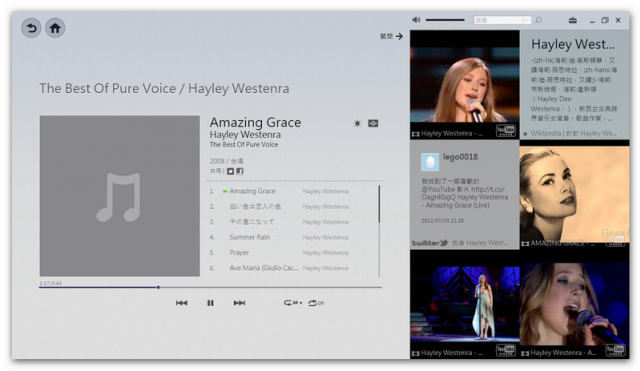
Task: Click the album title heading The Best Of Pure Voice
Action: (x=108, y=89)
